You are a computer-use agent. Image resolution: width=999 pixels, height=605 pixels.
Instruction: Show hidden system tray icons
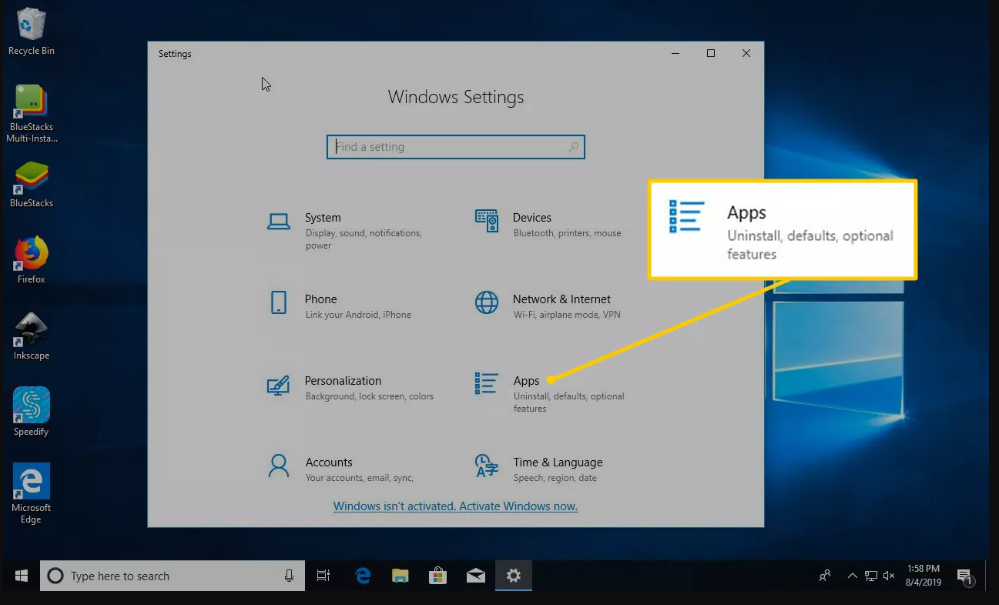coord(852,576)
